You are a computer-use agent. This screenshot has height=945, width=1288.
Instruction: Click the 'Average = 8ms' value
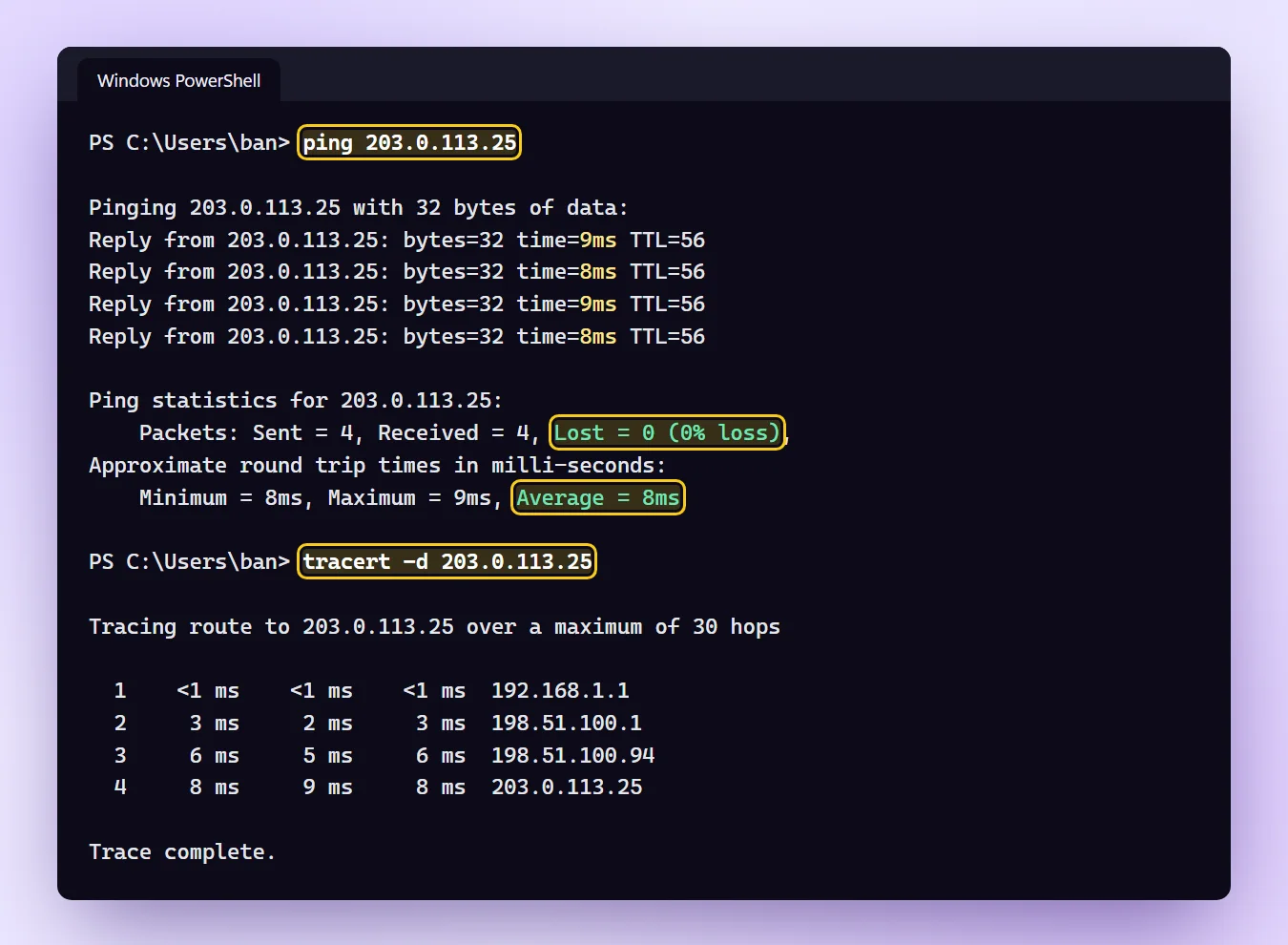point(598,497)
